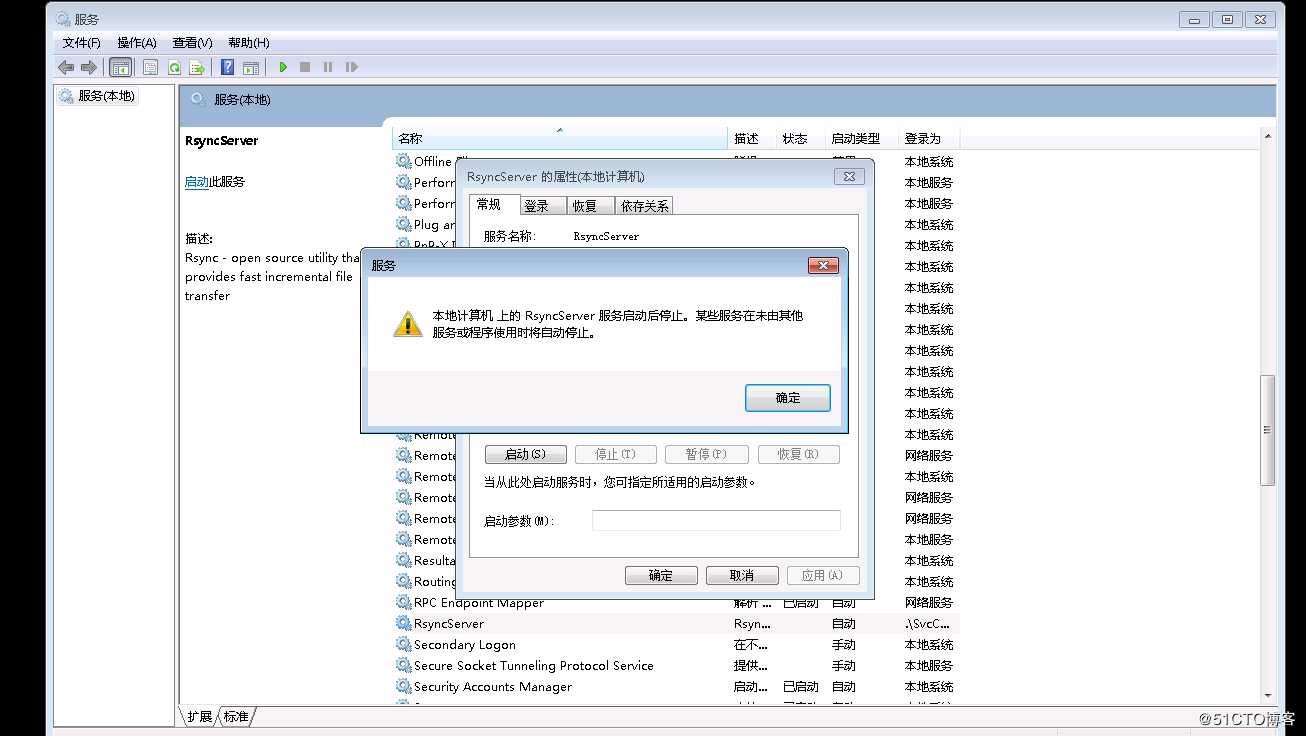Viewport: 1306px width, 736px height.
Task: Switch to the 常规 tab
Action: (x=494, y=204)
